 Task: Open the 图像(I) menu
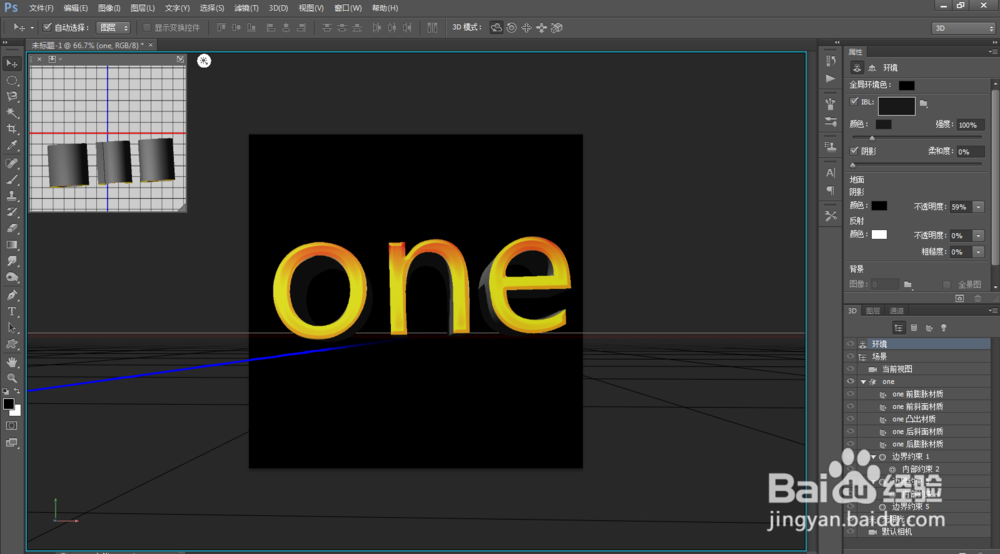pos(110,8)
